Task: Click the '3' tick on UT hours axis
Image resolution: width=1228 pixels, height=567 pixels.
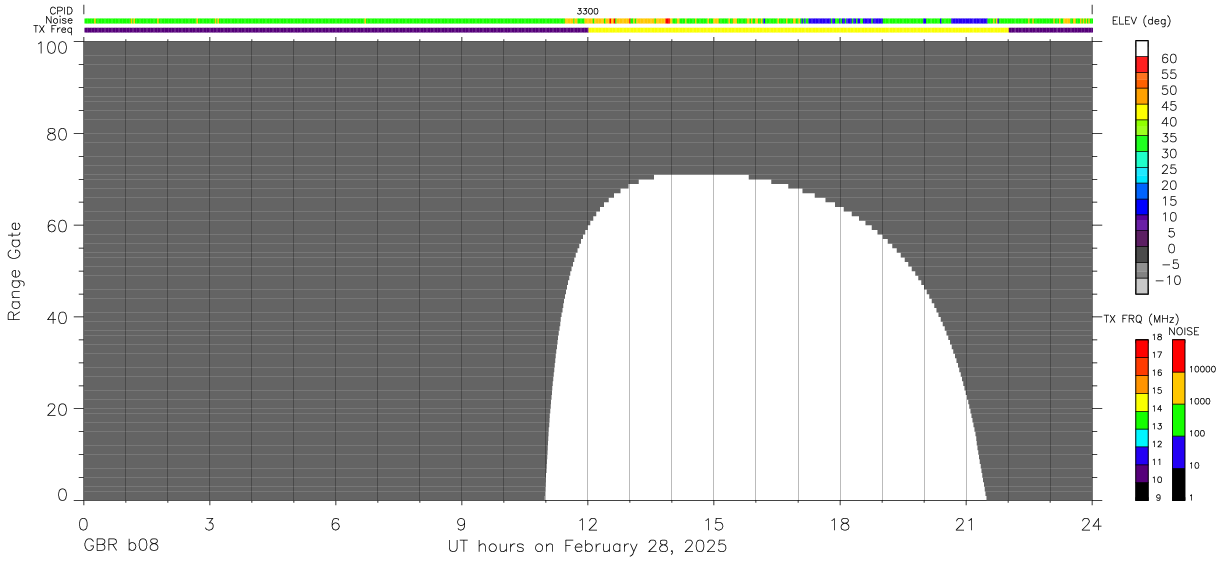Action: click(209, 523)
